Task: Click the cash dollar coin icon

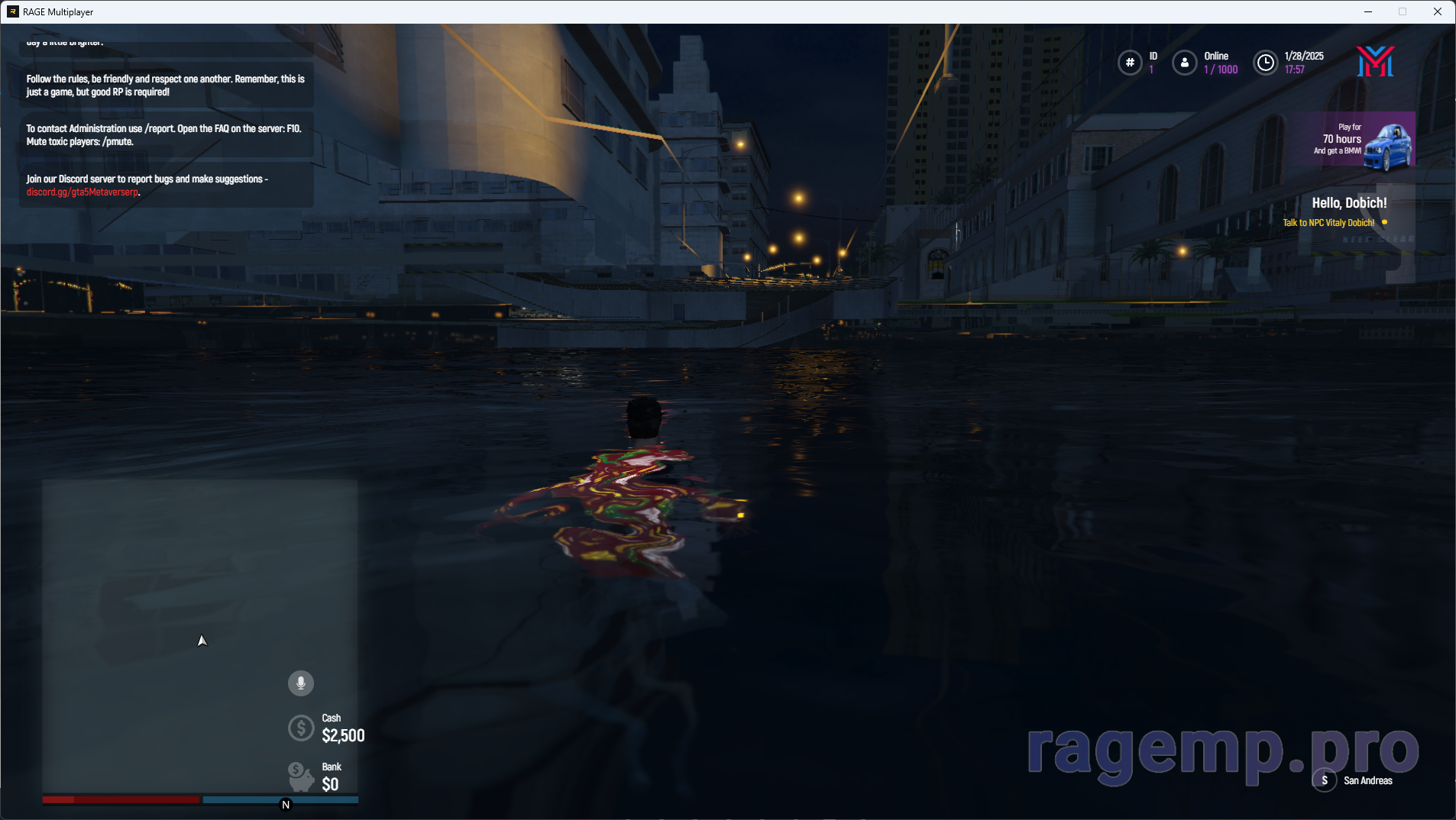Action: (x=300, y=728)
